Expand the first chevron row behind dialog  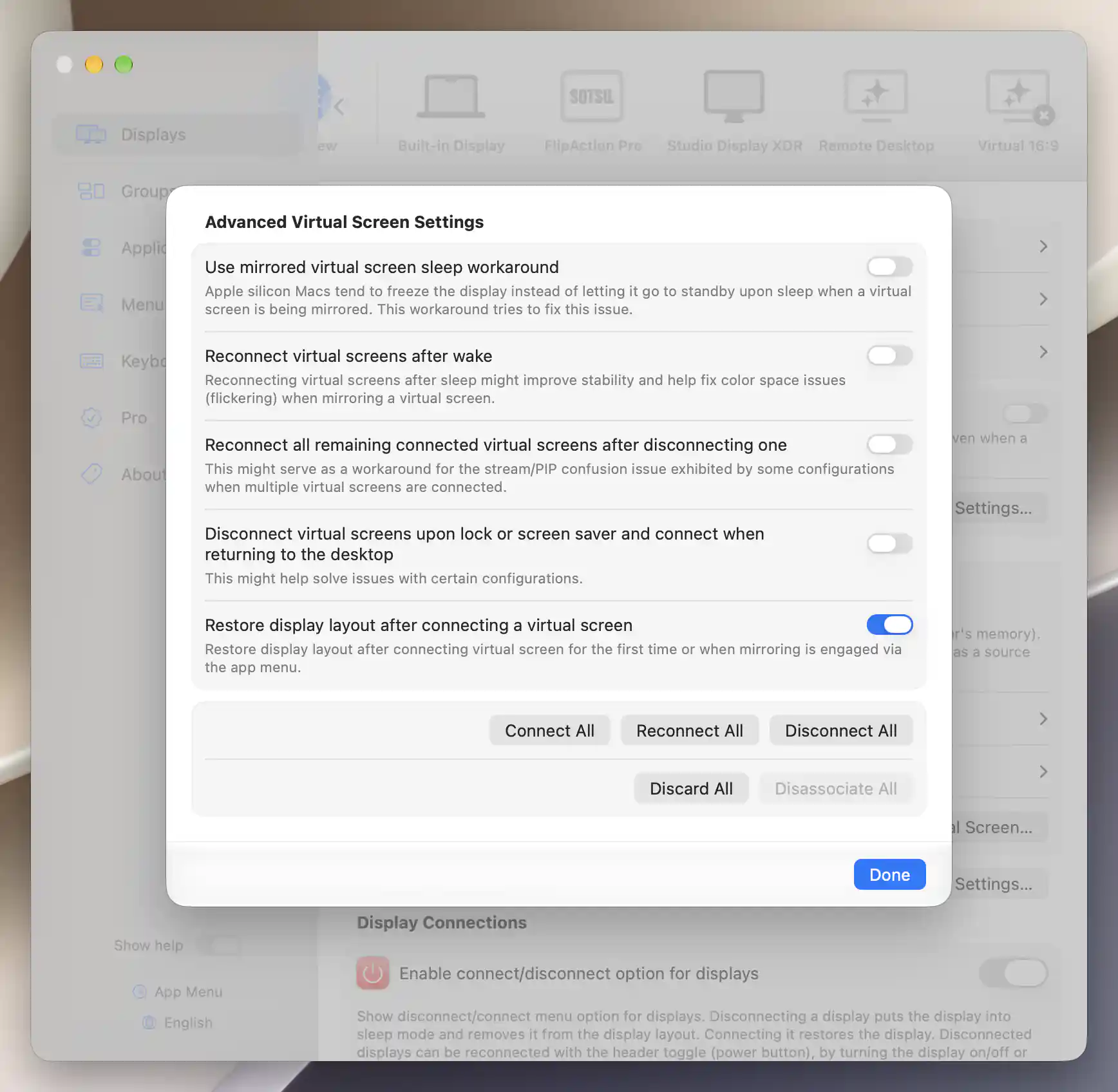[1043, 247]
